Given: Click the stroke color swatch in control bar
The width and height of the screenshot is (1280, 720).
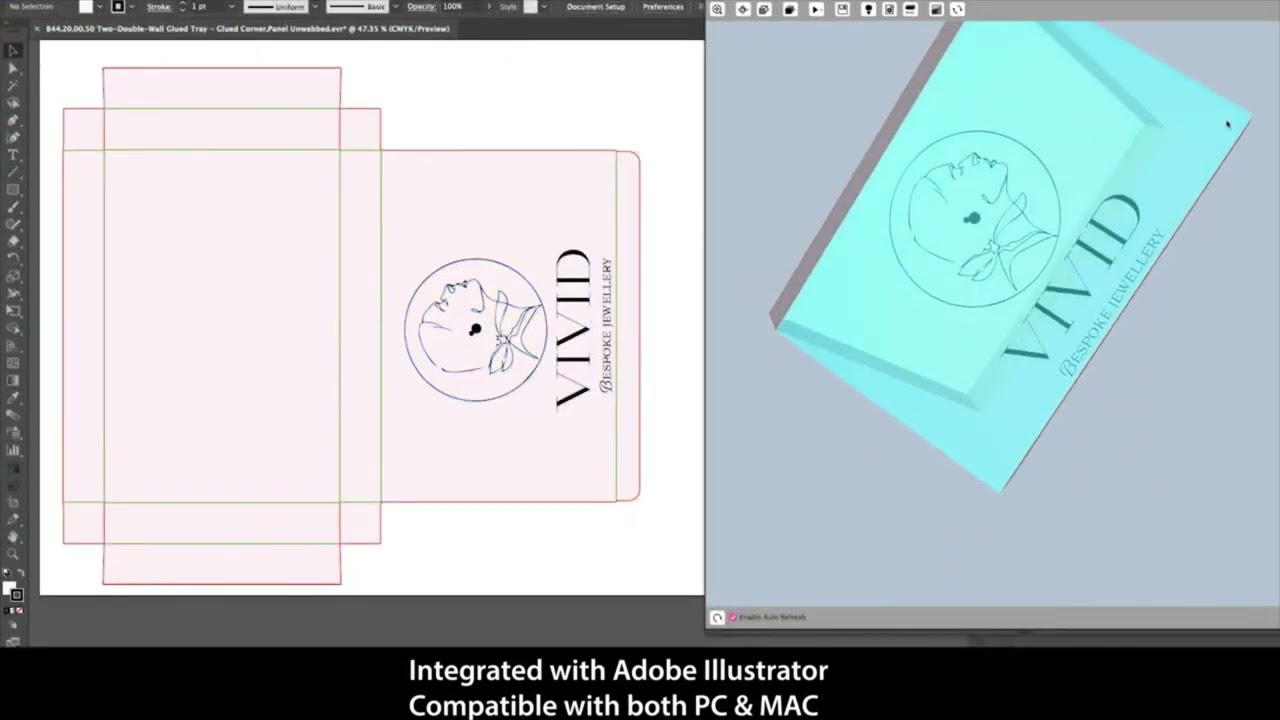Looking at the screenshot, I should tap(118, 7).
